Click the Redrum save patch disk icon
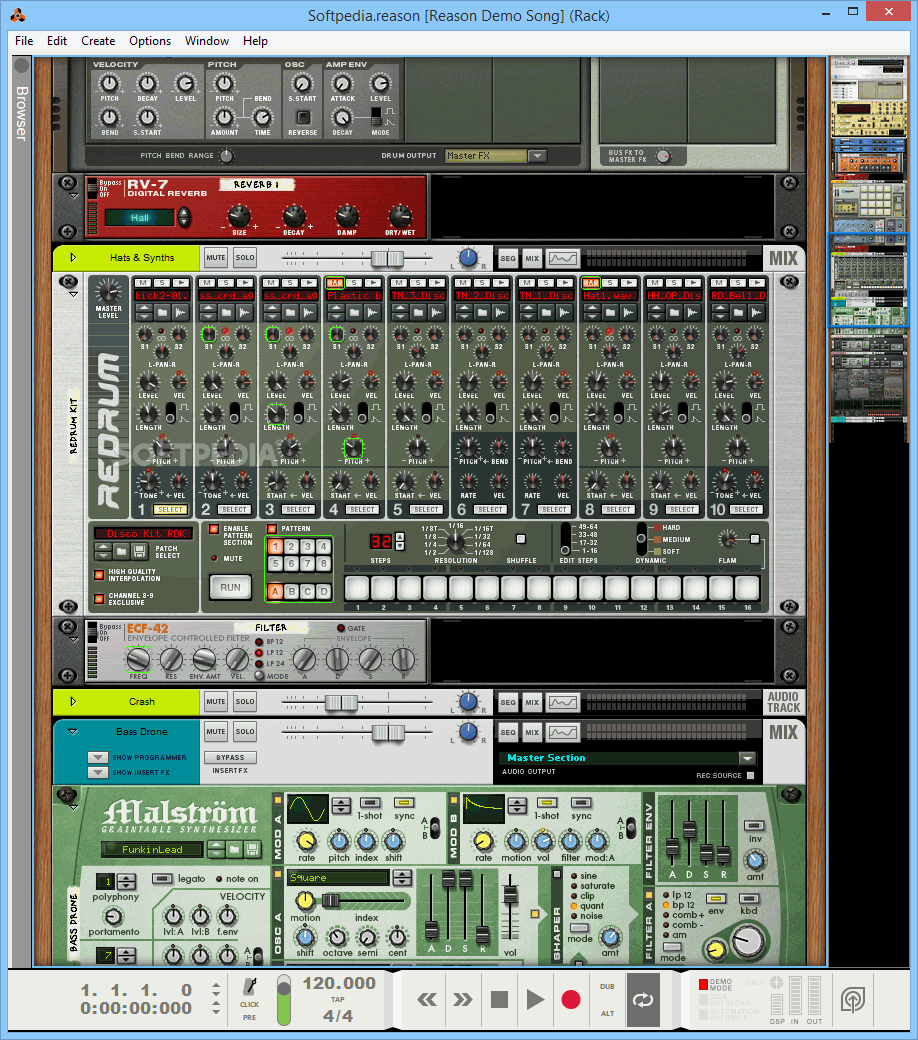The height and width of the screenshot is (1040, 918). click(x=139, y=551)
